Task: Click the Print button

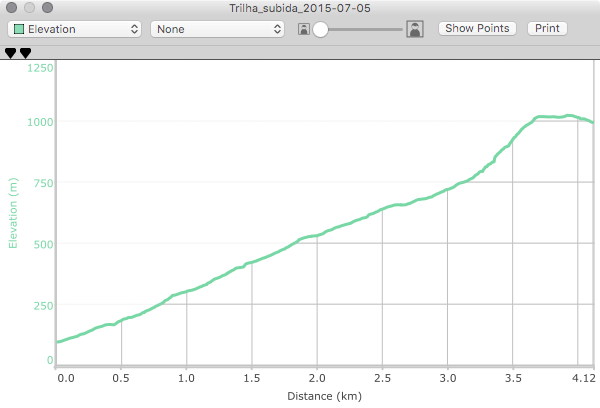Action: point(547,28)
